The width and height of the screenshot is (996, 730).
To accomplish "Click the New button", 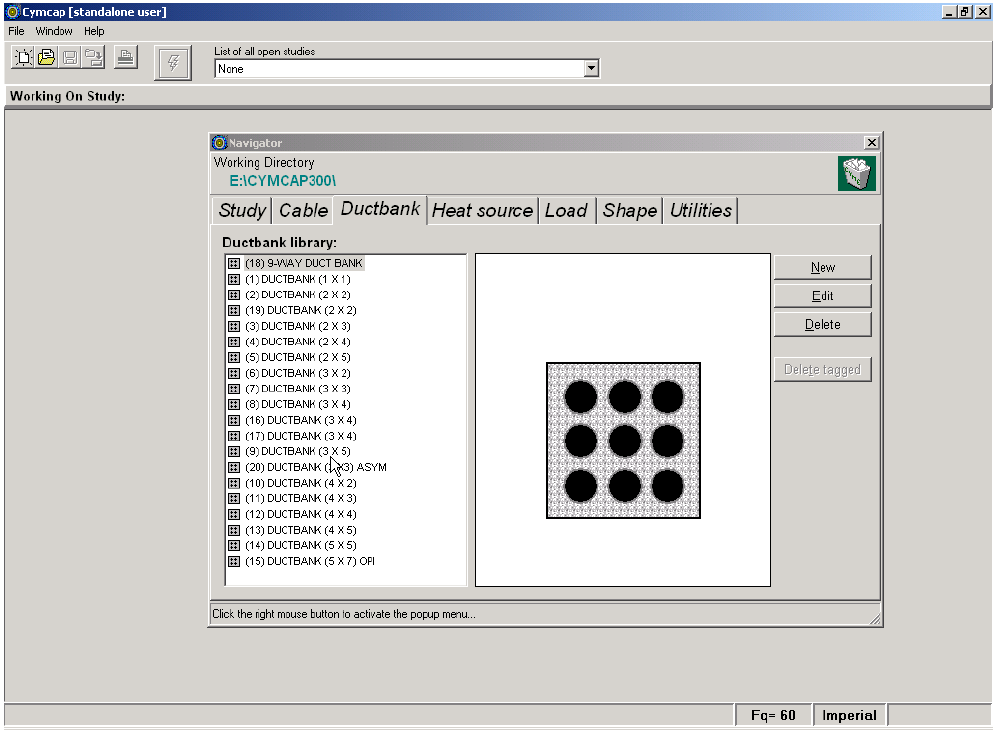I will 823,267.
